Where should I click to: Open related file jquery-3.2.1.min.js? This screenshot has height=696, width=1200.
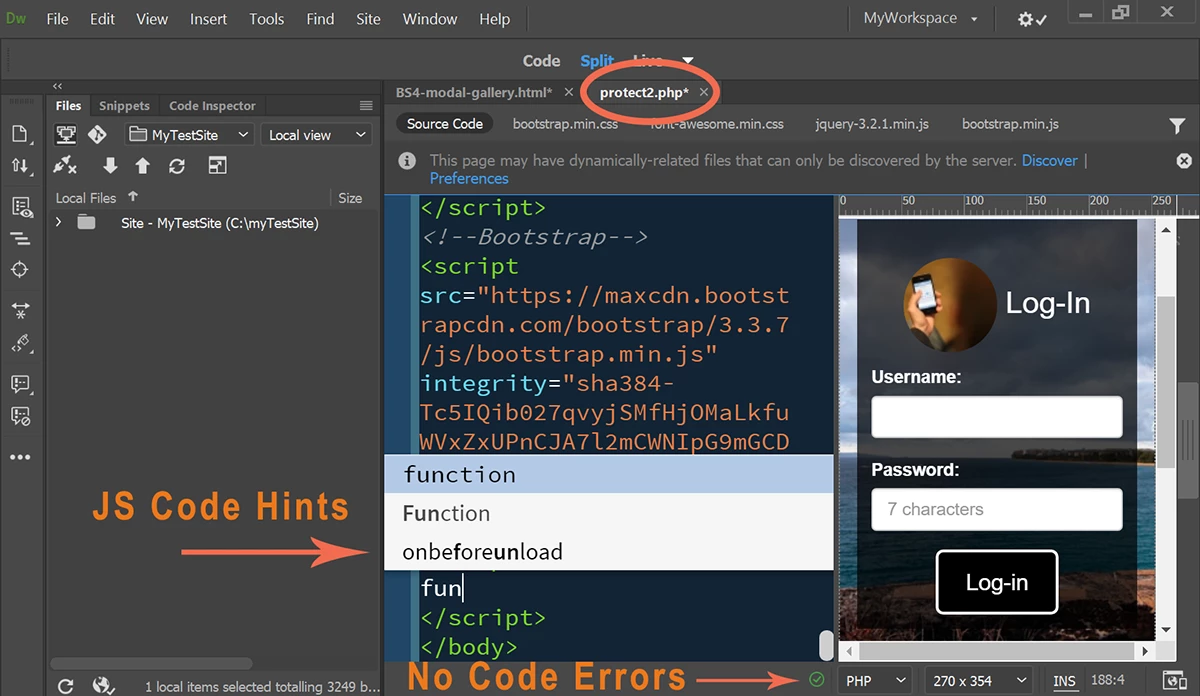tap(872, 124)
